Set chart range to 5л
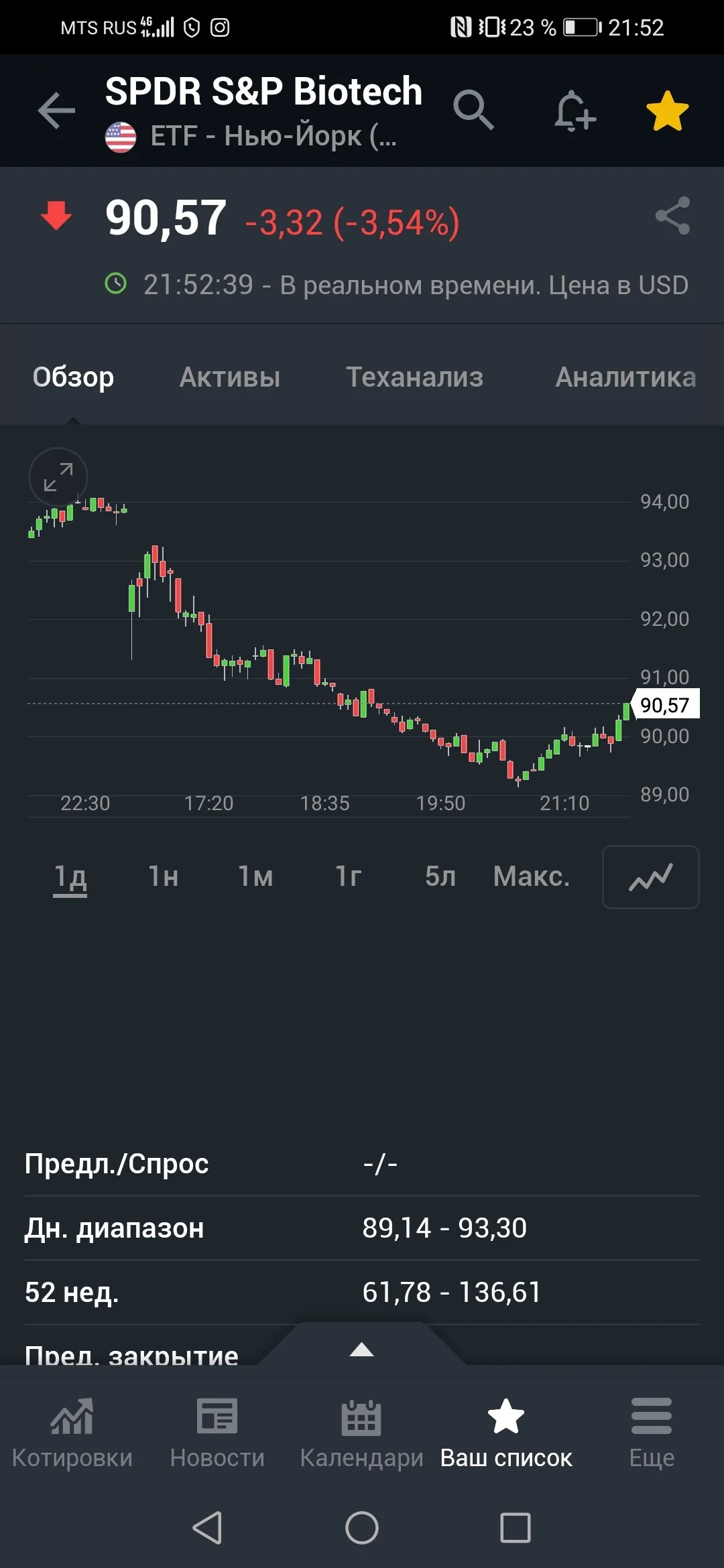This screenshot has width=724, height=1568. click(440, 876)
